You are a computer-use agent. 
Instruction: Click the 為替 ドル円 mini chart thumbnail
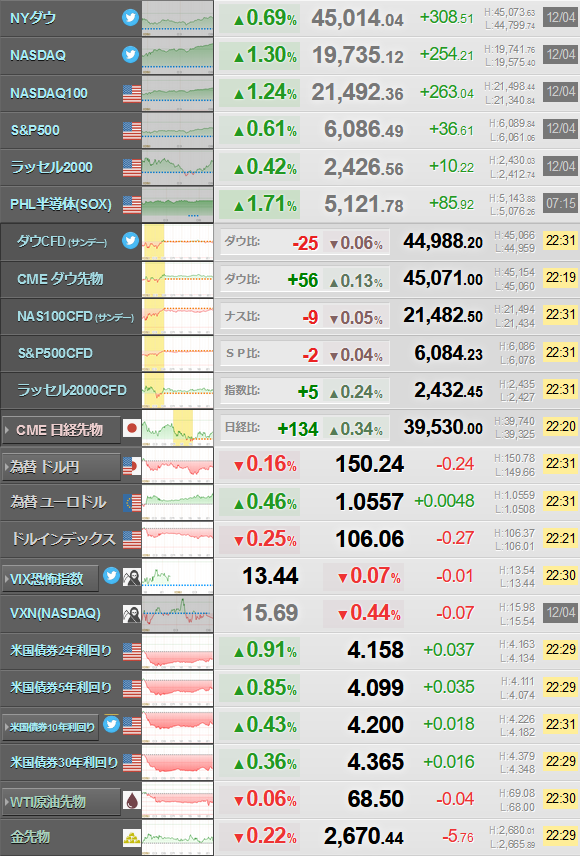coord(177,465)
